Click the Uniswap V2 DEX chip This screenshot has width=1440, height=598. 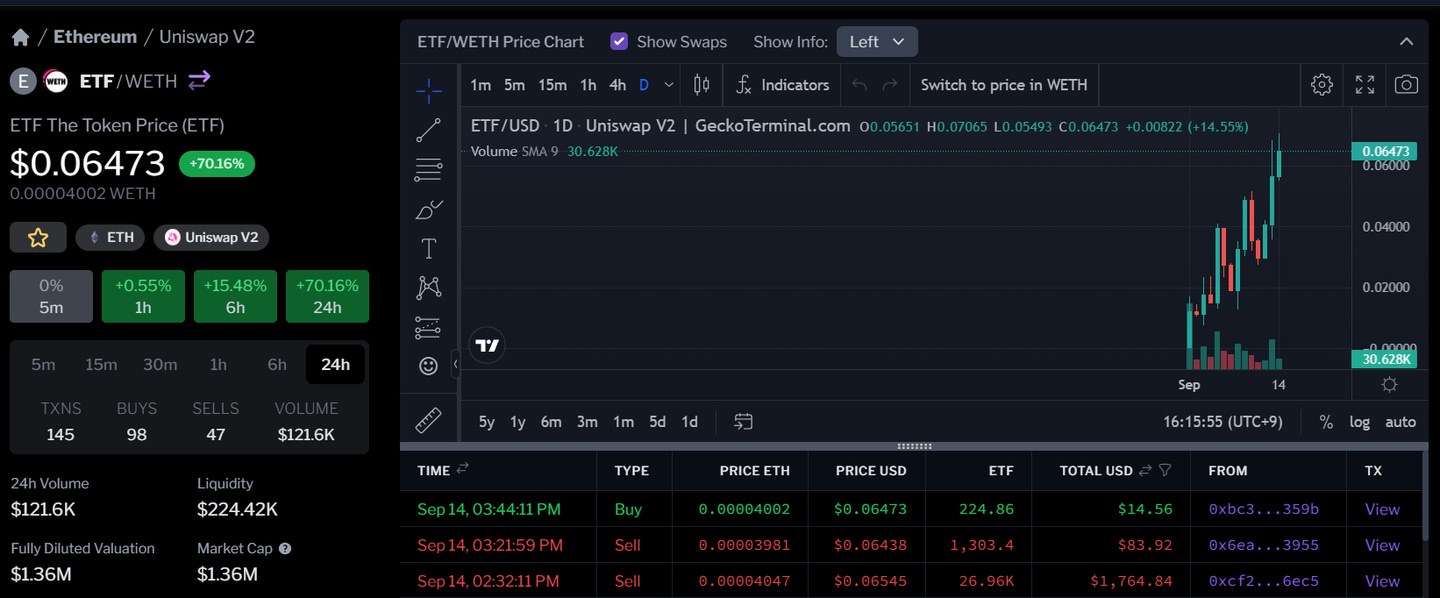[211, 237]
